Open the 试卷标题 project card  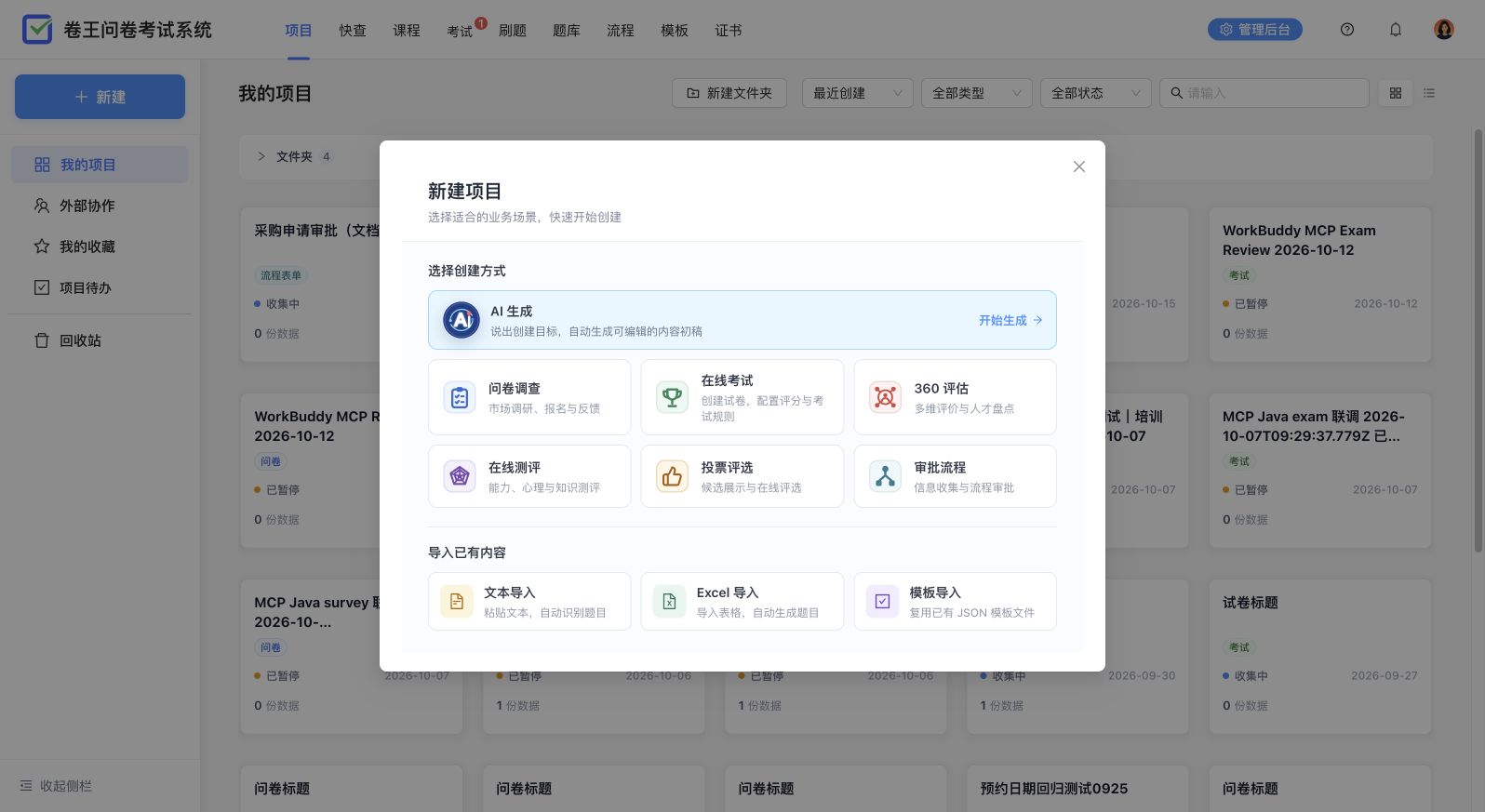click(x=1319, y=657)
